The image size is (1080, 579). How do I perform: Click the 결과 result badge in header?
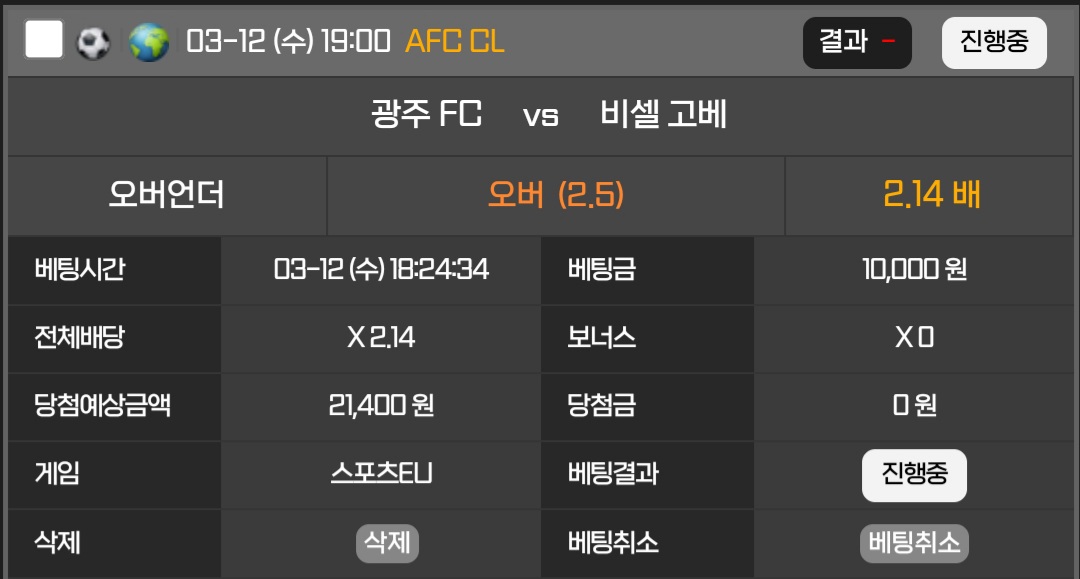point(857,42)
